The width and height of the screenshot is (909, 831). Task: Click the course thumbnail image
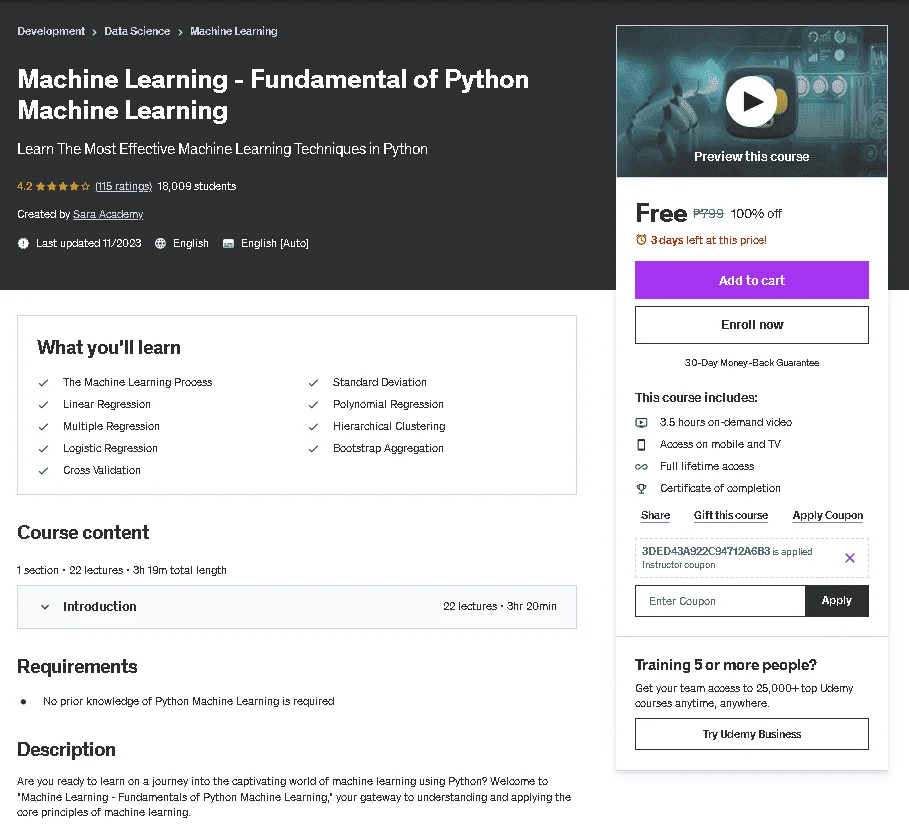pyautogui.click(x=751, y=101)
